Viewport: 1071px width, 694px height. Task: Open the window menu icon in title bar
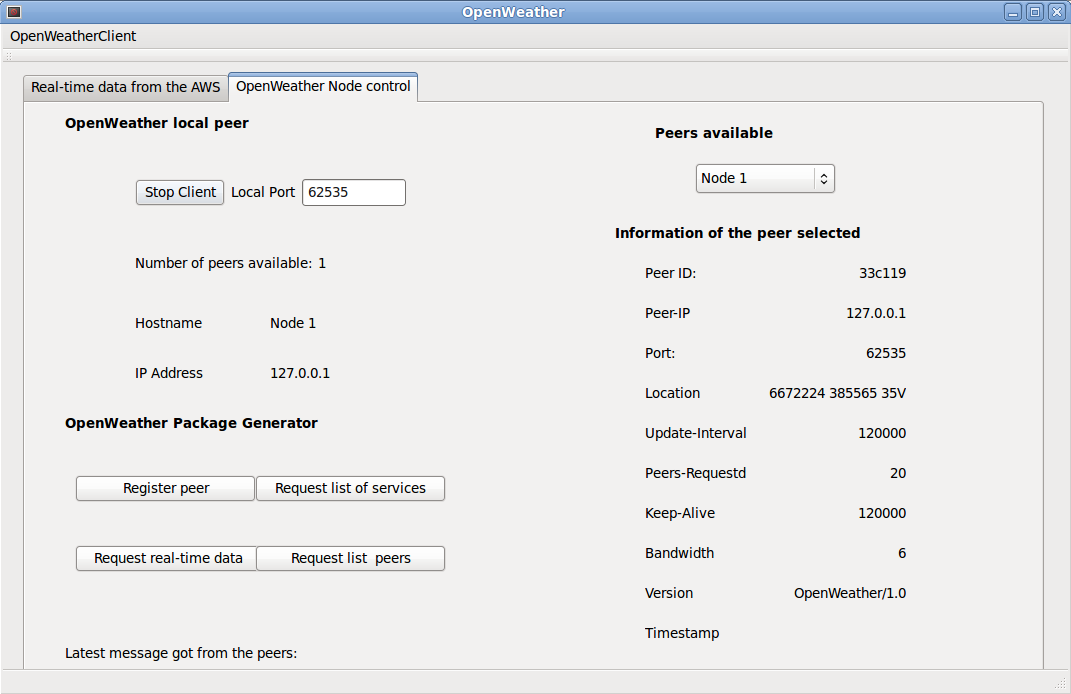pos(14,12)
